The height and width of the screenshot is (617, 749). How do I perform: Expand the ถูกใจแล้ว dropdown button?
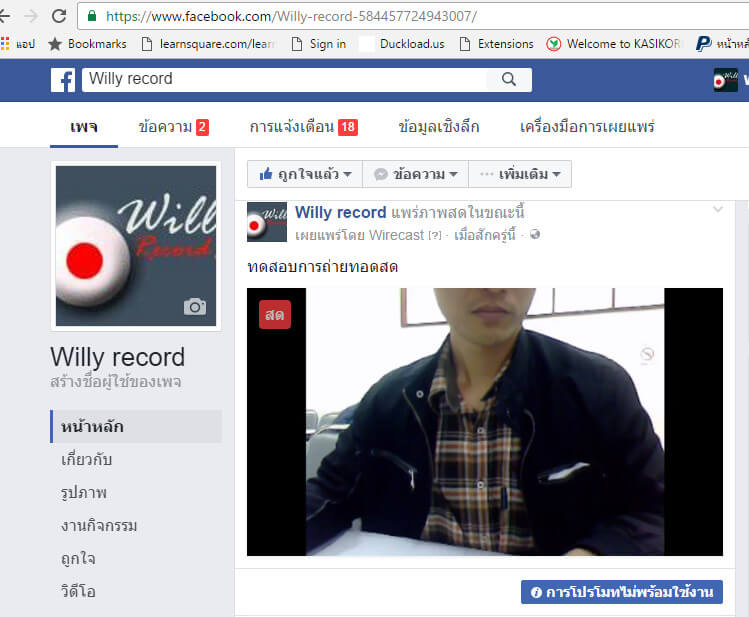[305, 174]
